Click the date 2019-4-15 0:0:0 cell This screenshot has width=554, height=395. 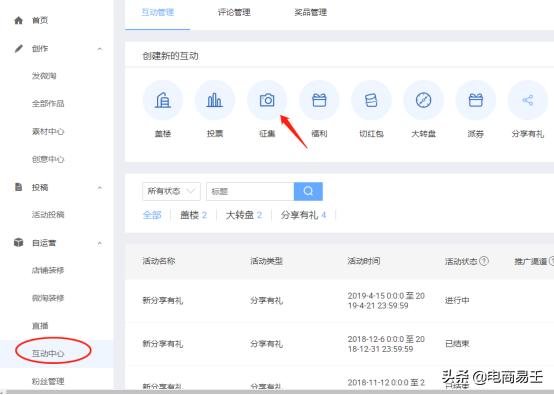click(386, 301)
